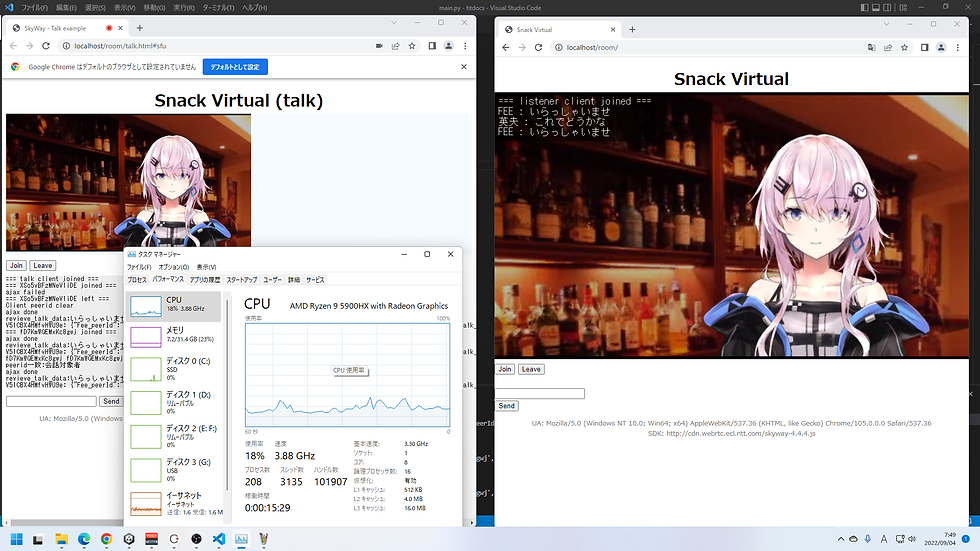
Task: Open new tab beside SkyWay Talk example tab
Action: click(139, 28)
